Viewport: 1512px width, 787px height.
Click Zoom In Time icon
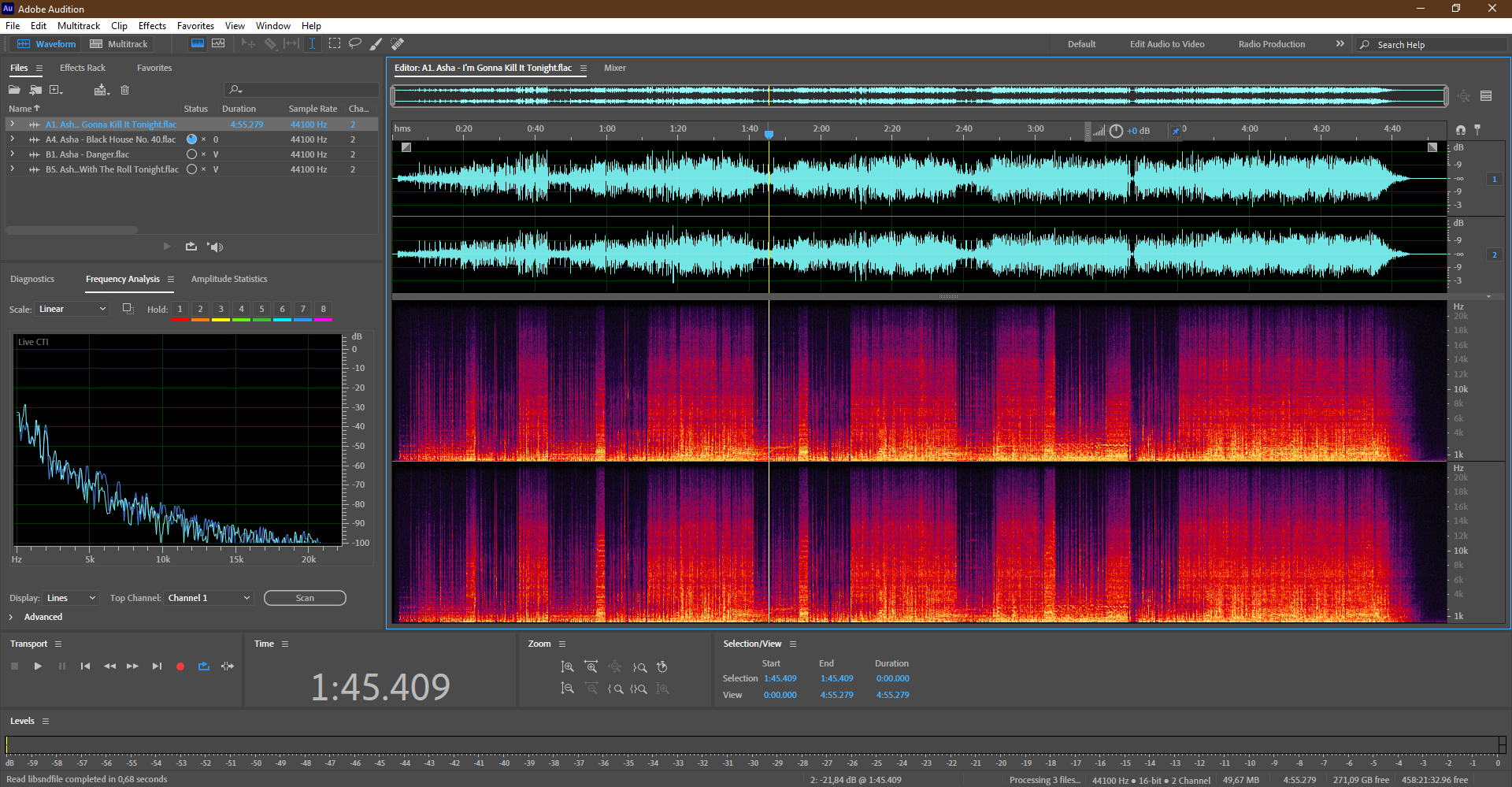click(x=591, y=667)
